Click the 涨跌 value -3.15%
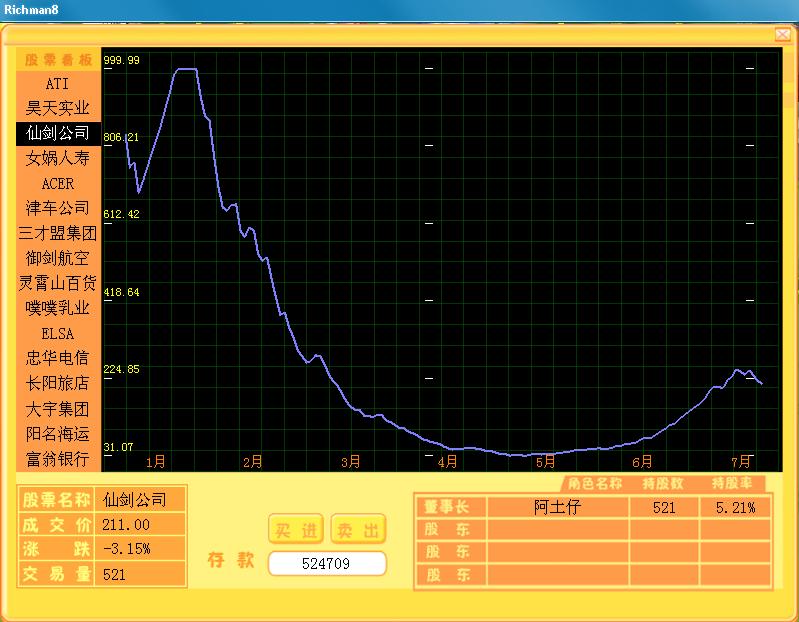This screenshot has width=799, height=622. 126,549
